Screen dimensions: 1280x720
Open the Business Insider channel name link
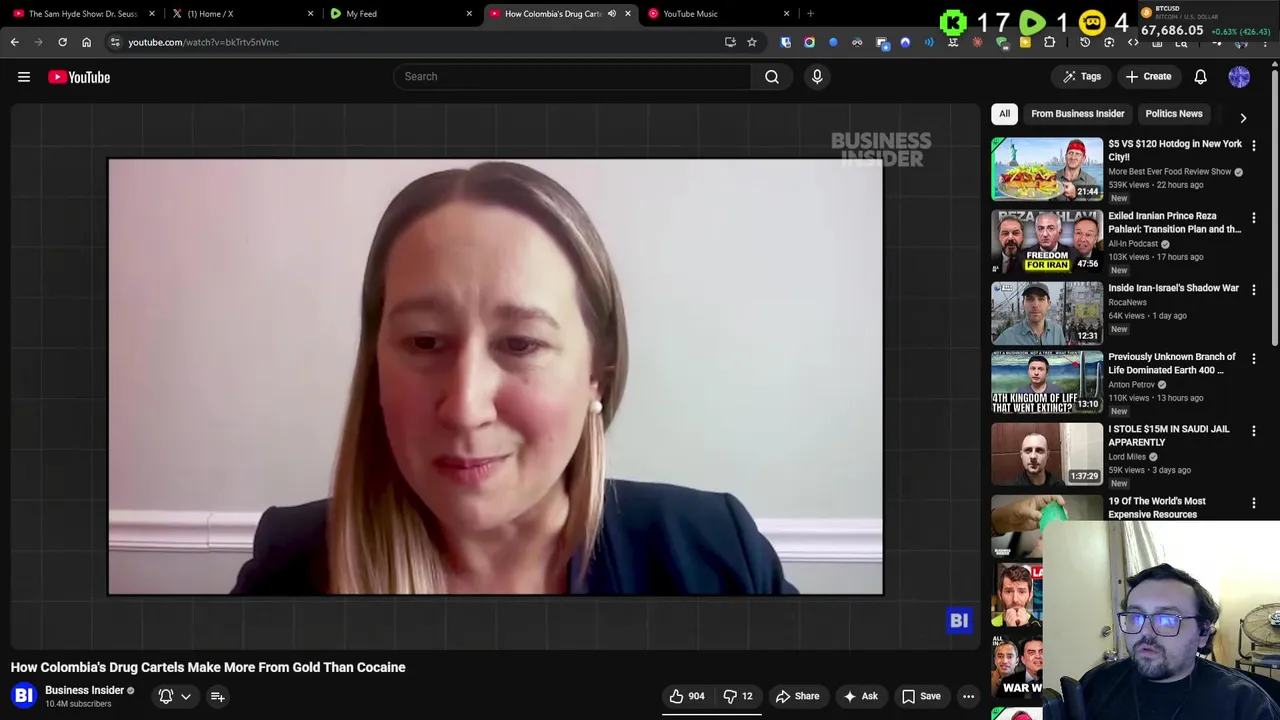click(x=84, y=690)
